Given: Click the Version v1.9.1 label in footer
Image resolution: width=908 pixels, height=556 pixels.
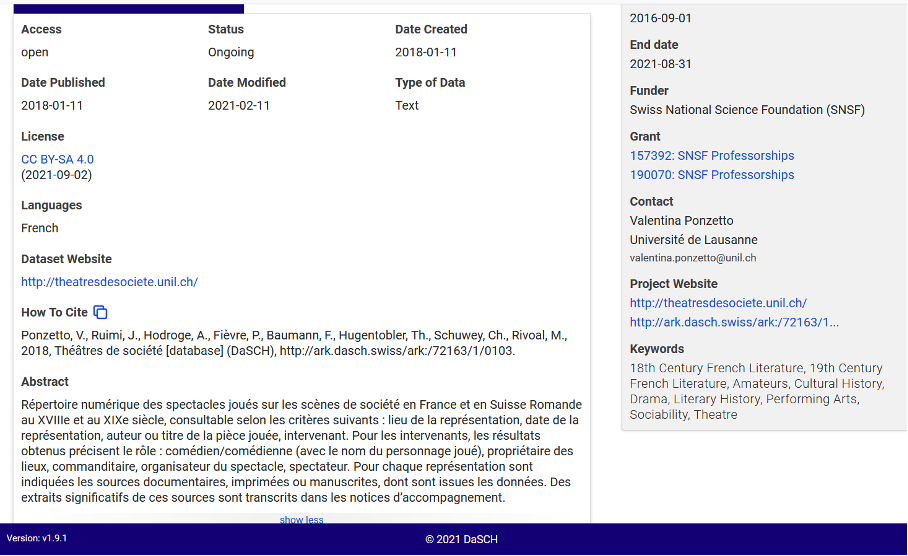Looking at the screenshot, I should pyautogui.click(x=36, y=539).
